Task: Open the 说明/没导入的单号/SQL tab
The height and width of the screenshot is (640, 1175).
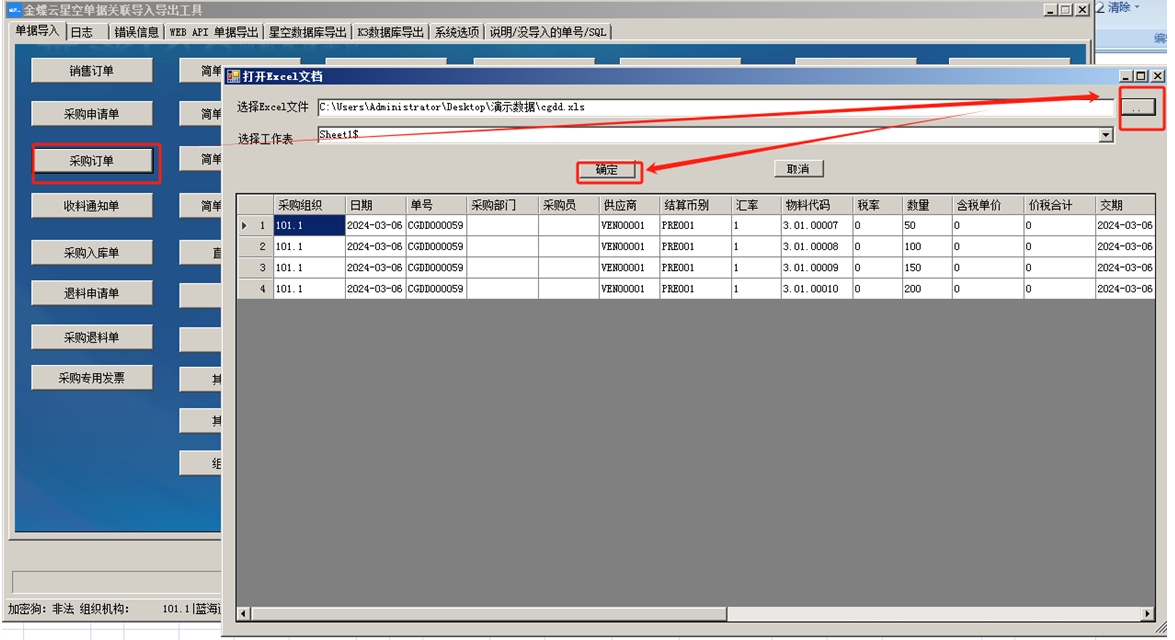Action: point(548,32)
